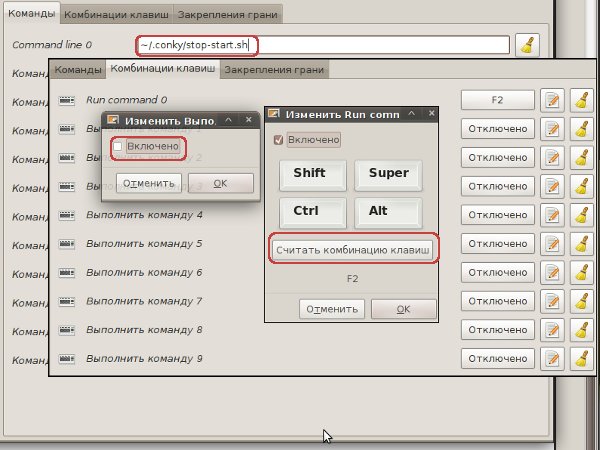Viewport: 600px width, 450px height.
Task: Reset Run command 0 binding with broom icon
Action: click(x=582, y=100)
